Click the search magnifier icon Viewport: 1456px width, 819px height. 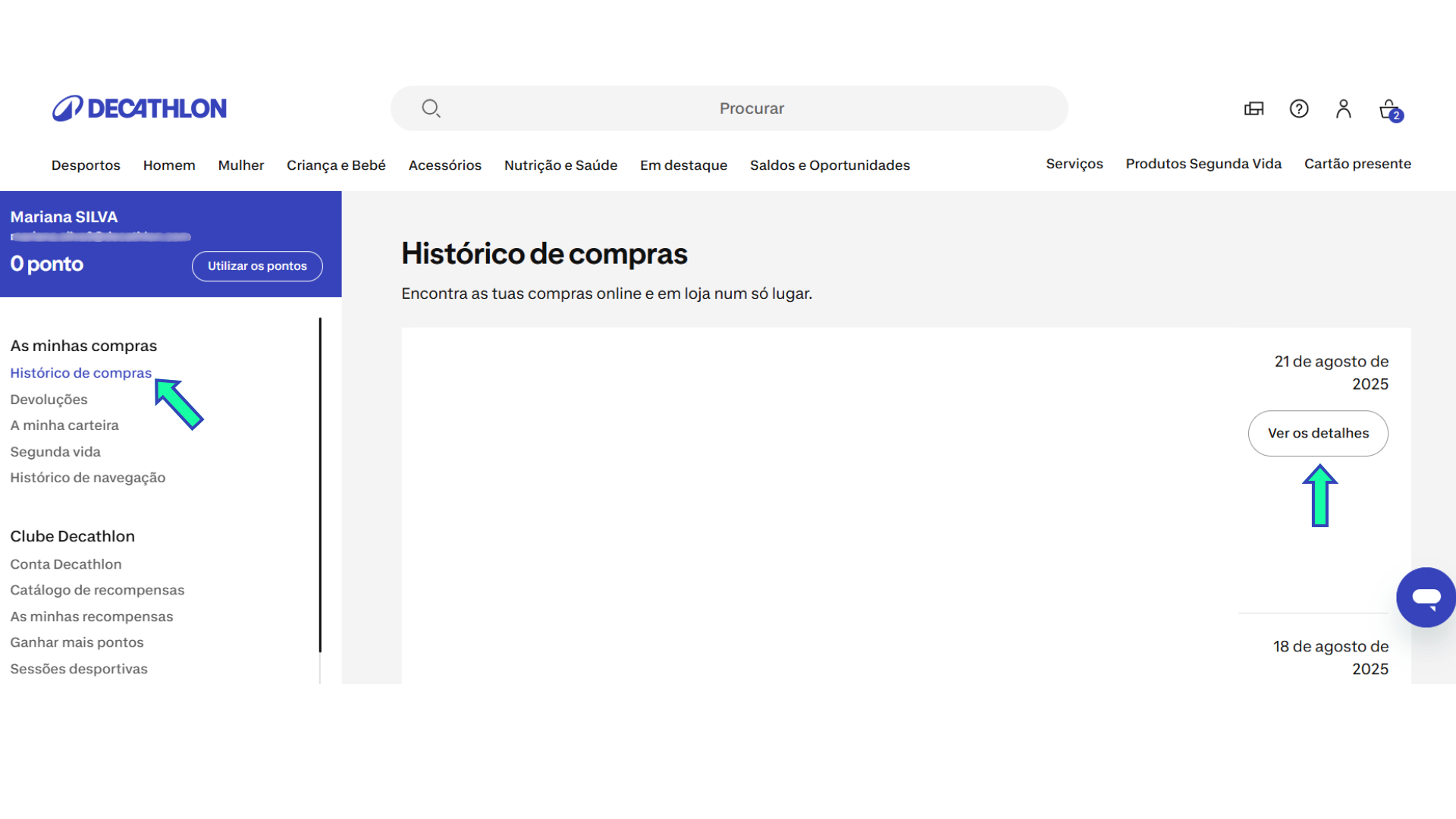coord(431,108)
